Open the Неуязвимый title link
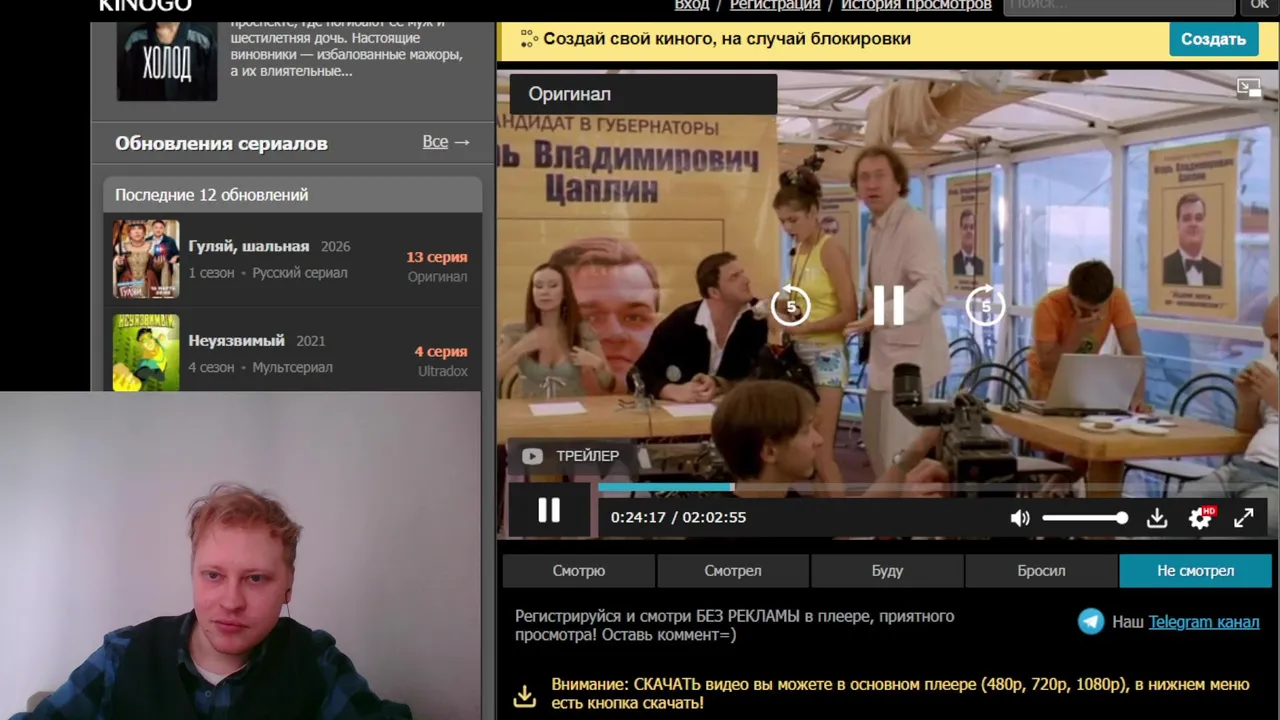Screen dimensions: 1280x720 (x=237, y=341)
